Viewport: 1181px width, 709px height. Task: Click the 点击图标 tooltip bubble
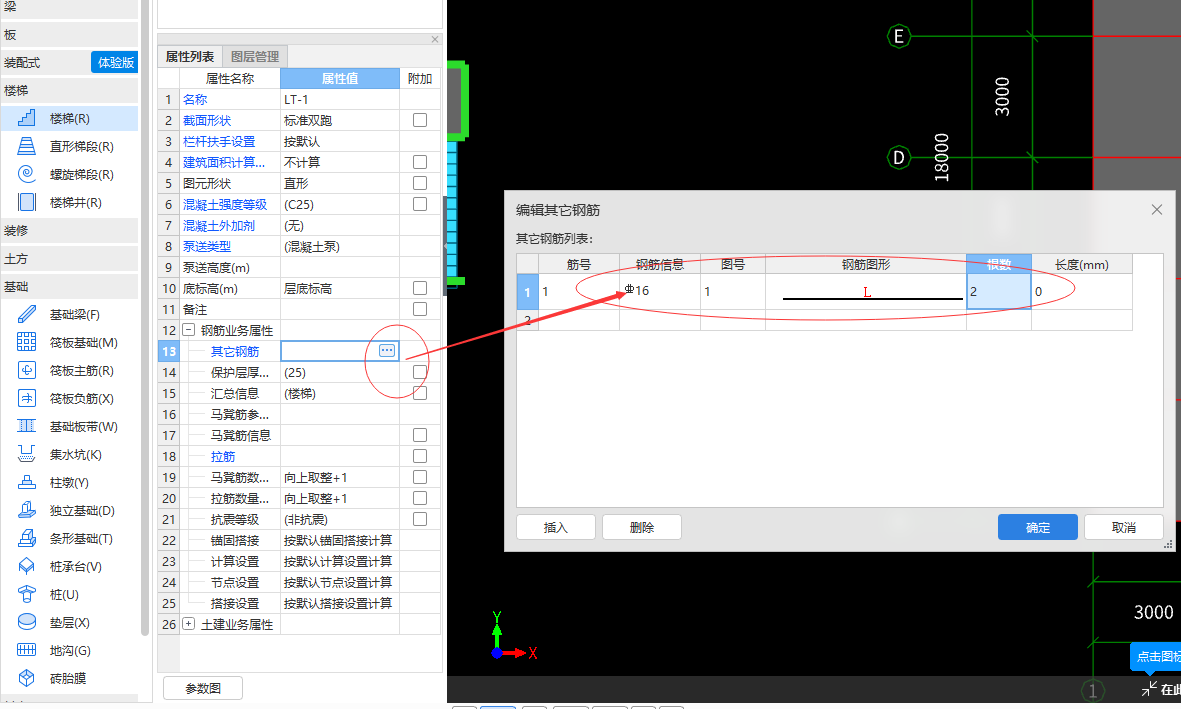[1156, 656]
